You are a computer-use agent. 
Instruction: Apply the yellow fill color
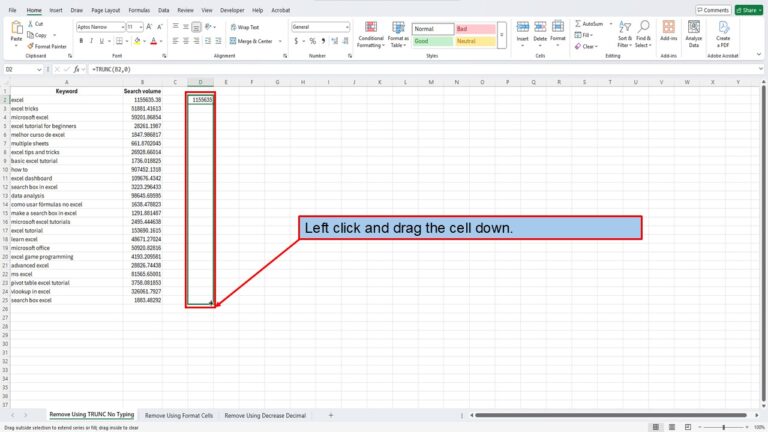[x=137, y=41]
